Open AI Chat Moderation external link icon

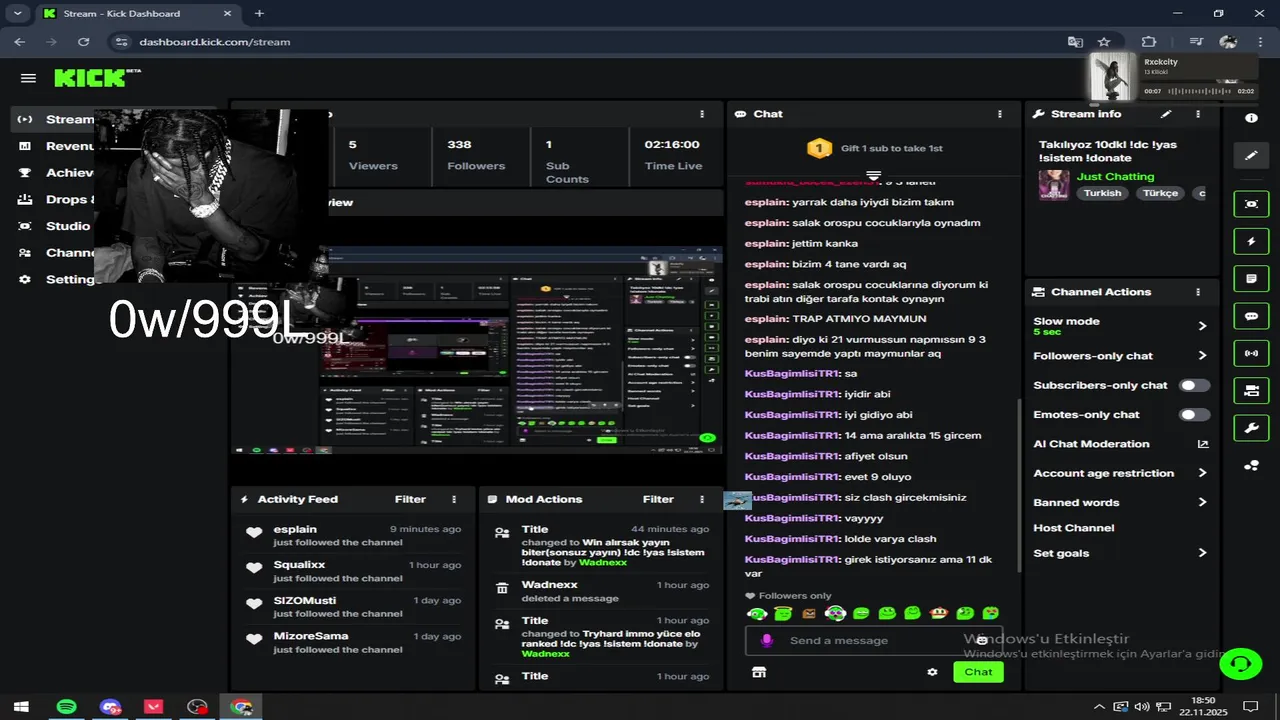pos(1202,444)
